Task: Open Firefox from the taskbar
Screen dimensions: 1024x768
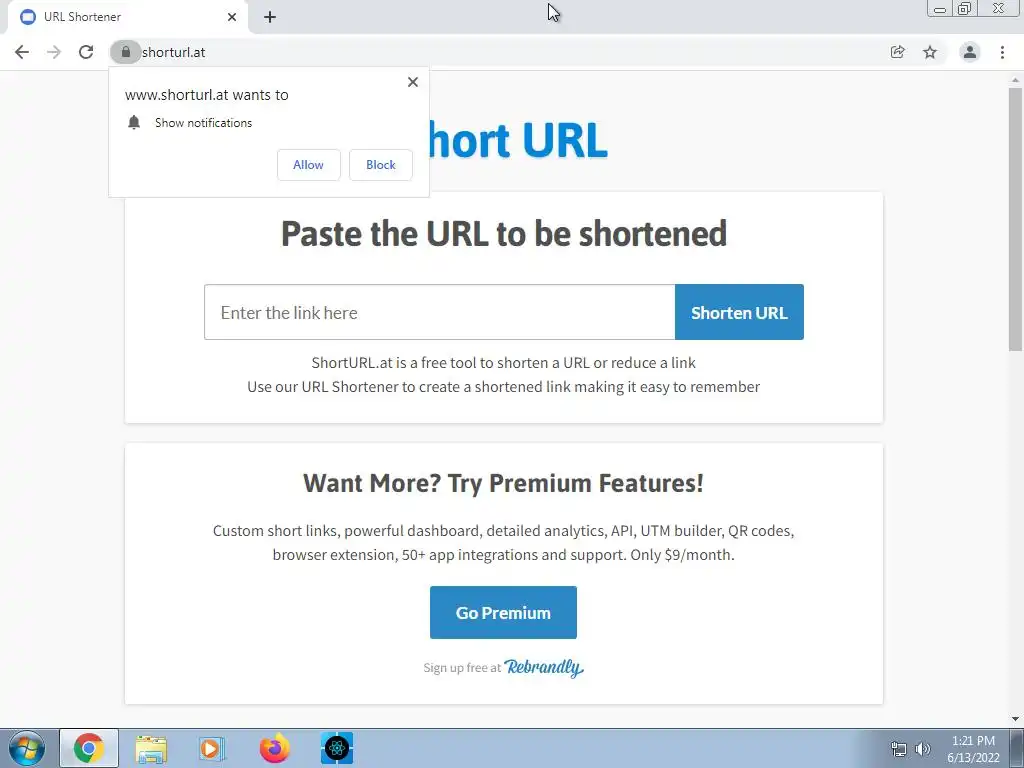Action: [x=274, y=748]
